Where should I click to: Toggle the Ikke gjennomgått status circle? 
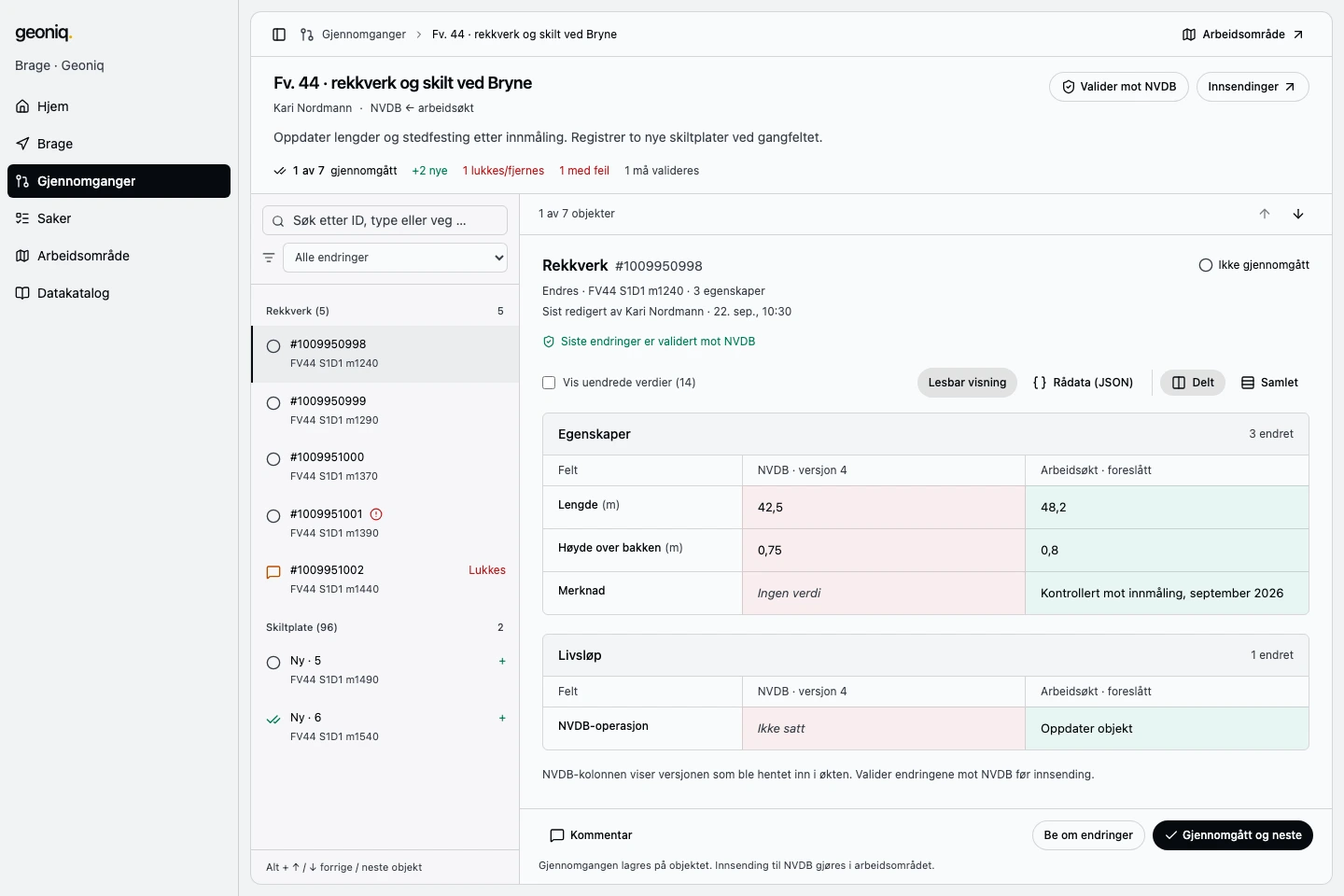tap(1206, 265)
